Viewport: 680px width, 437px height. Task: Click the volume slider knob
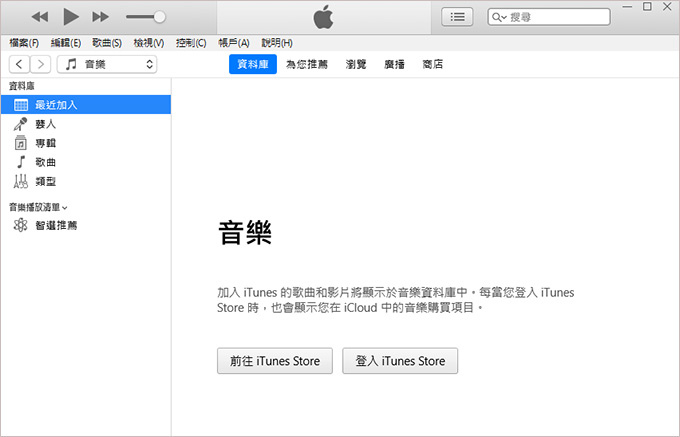click(160, 17)
